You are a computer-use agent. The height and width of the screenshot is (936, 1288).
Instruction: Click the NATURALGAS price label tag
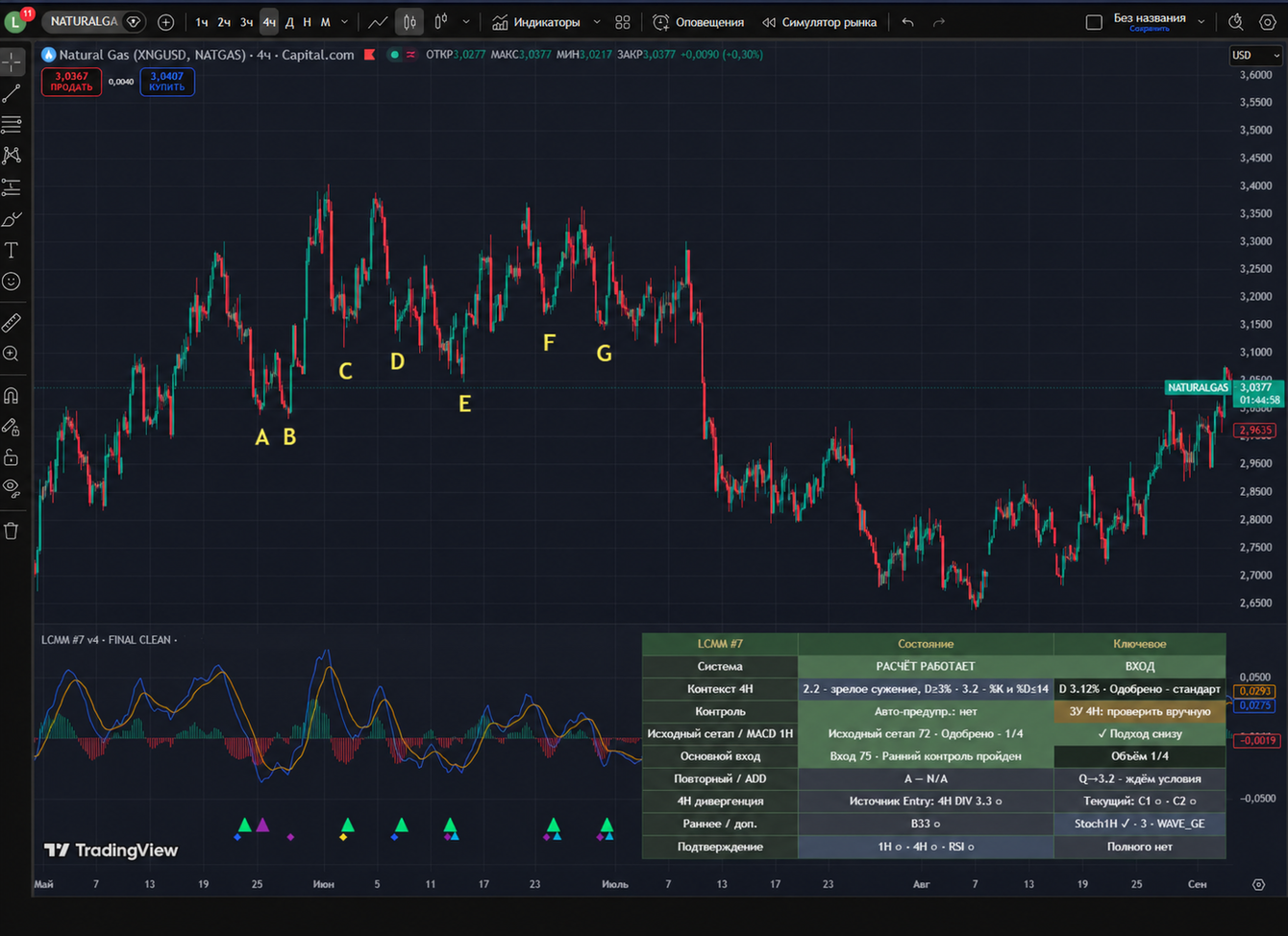click(x=1197, y=387)
